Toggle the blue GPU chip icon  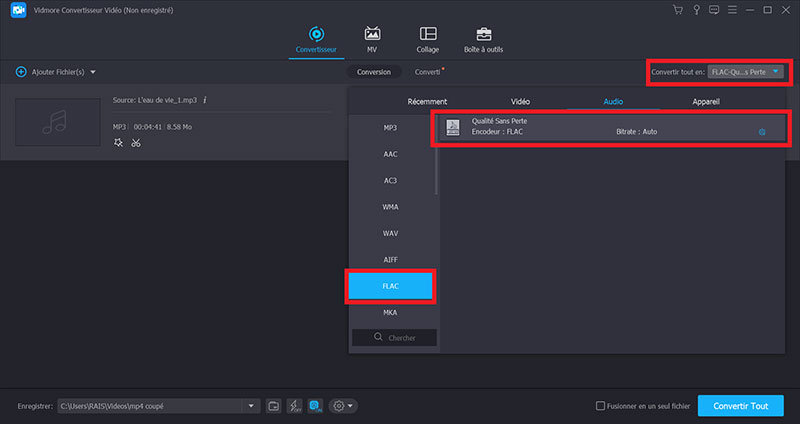point(315,406)
